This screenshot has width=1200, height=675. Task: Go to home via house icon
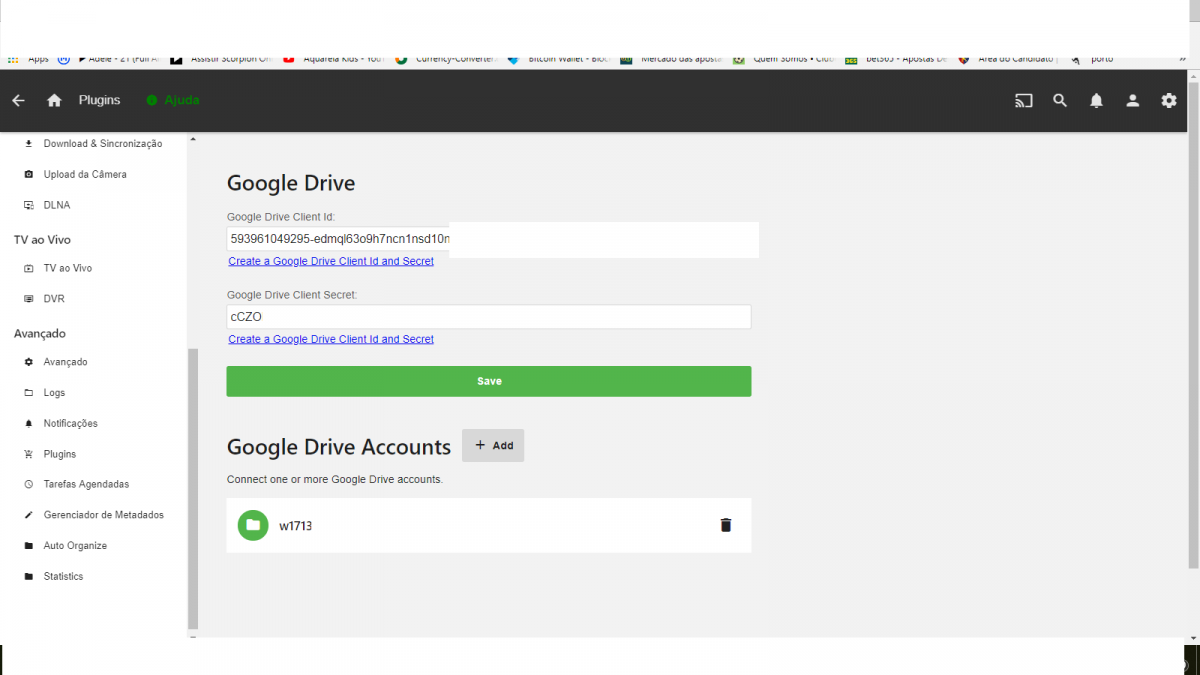(x=54, y=100)
